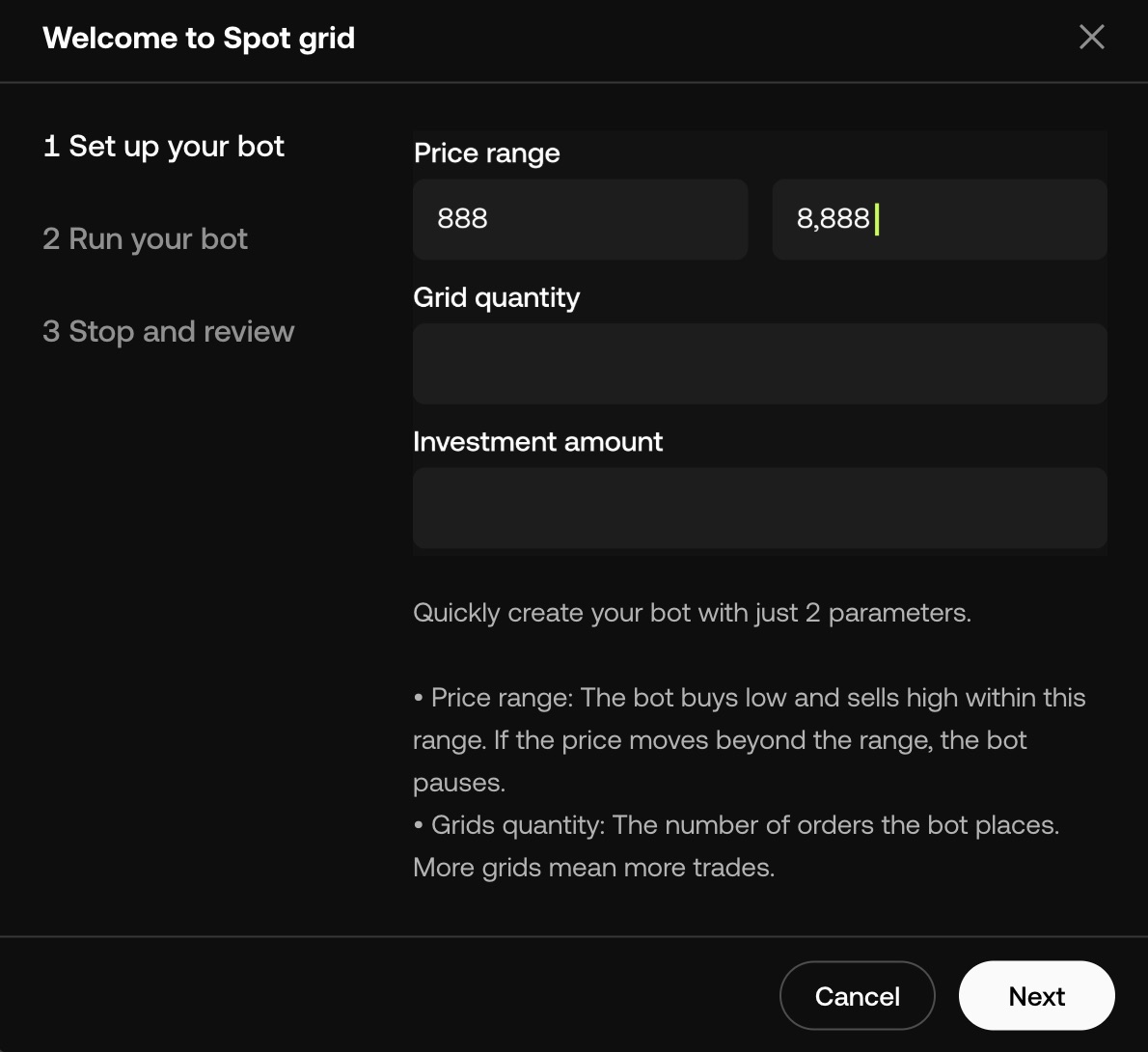Click the lower price field showing 888

pyautogui.click(x=580, y=219)
